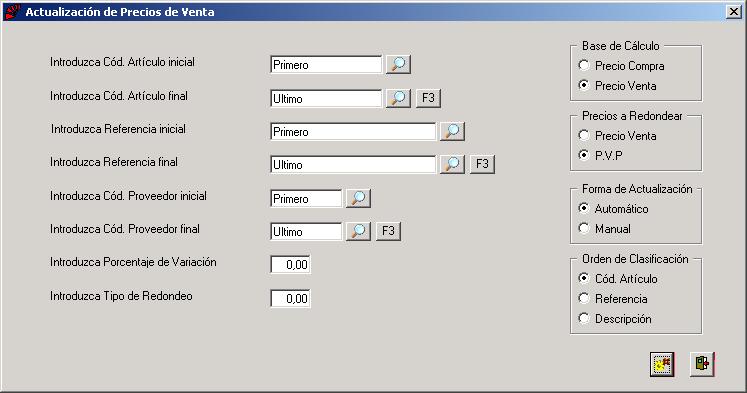The image size is (747, 393).
Task: Open search for Cód. Artículo inicial
Action: click(x=398, y=64)
